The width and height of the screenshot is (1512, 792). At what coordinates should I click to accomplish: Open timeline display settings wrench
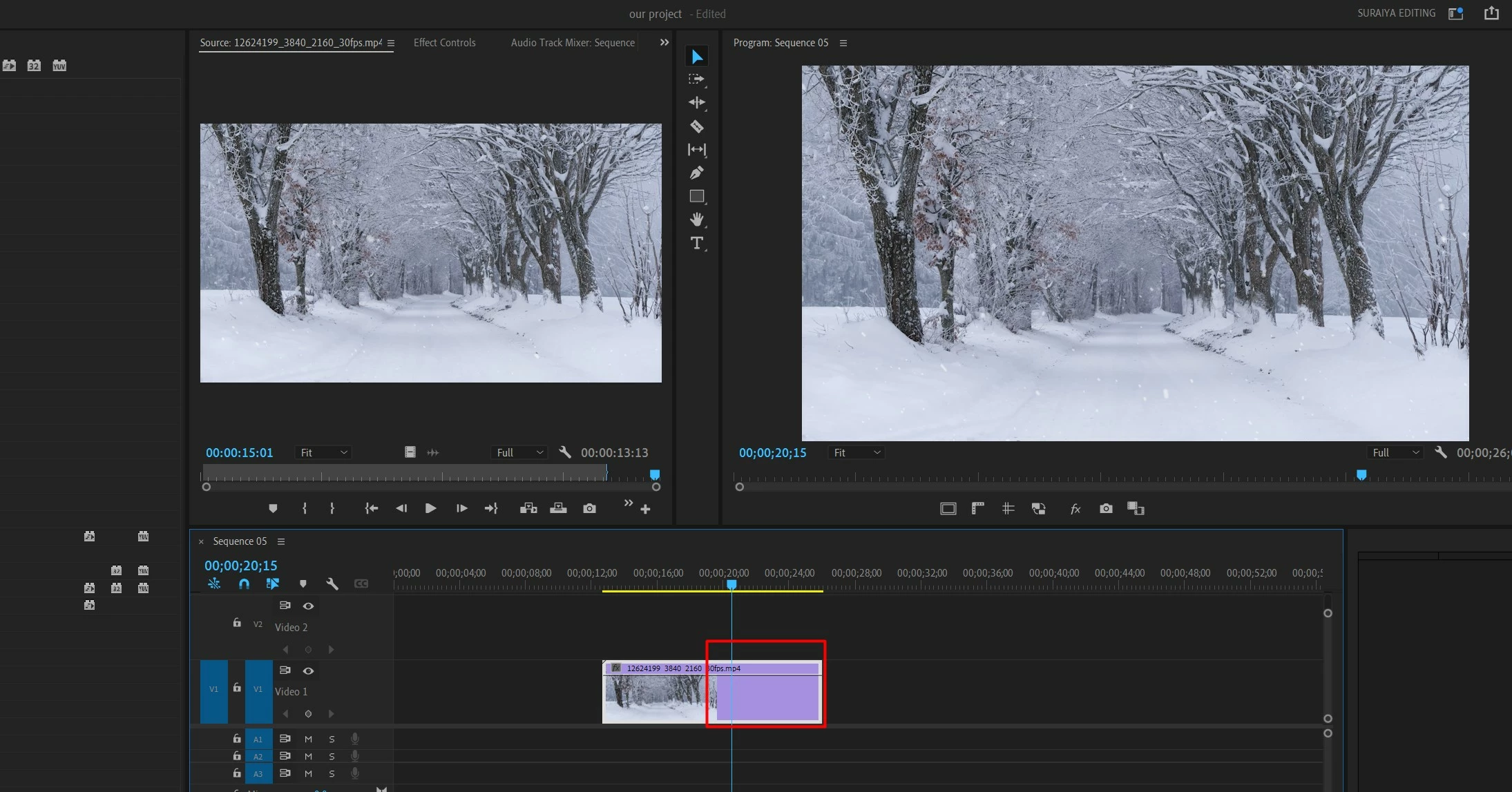pyautogui.click(x=332, y=584)
